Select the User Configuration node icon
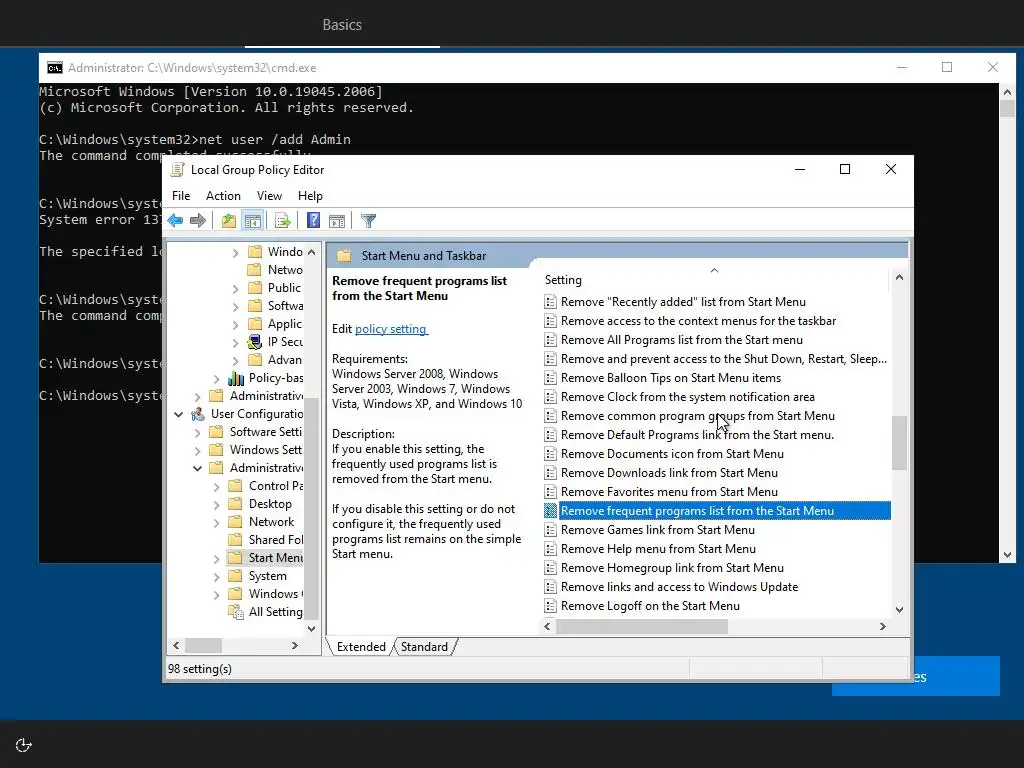The image size is (1024, 768). pos(198,414)
